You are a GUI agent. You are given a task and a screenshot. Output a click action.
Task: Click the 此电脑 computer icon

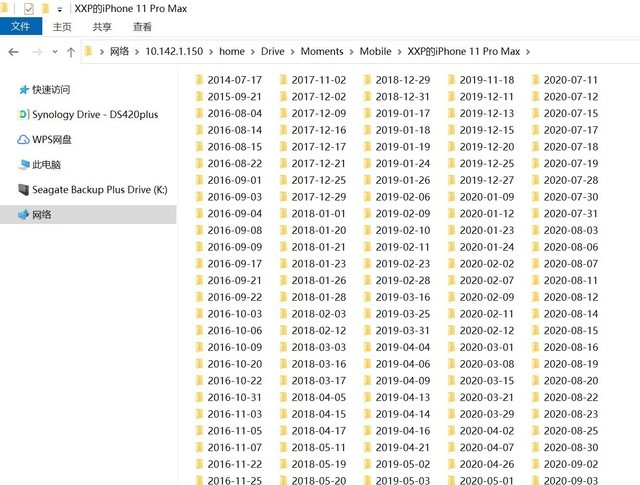coord(24,165)
